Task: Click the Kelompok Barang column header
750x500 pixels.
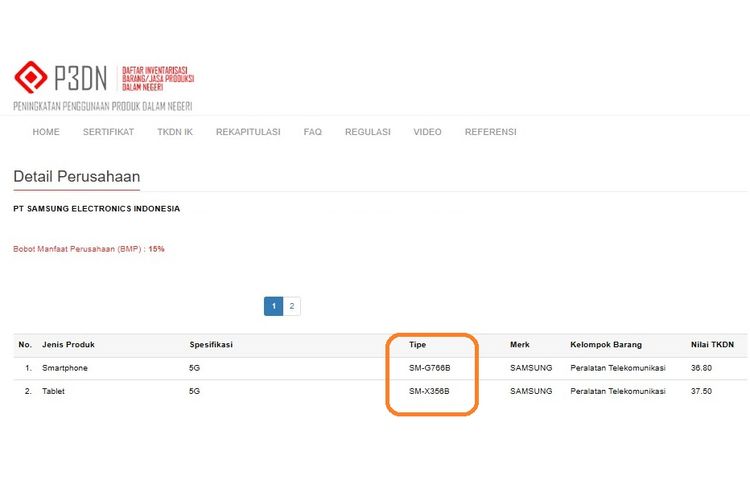Action: point(606,344)
